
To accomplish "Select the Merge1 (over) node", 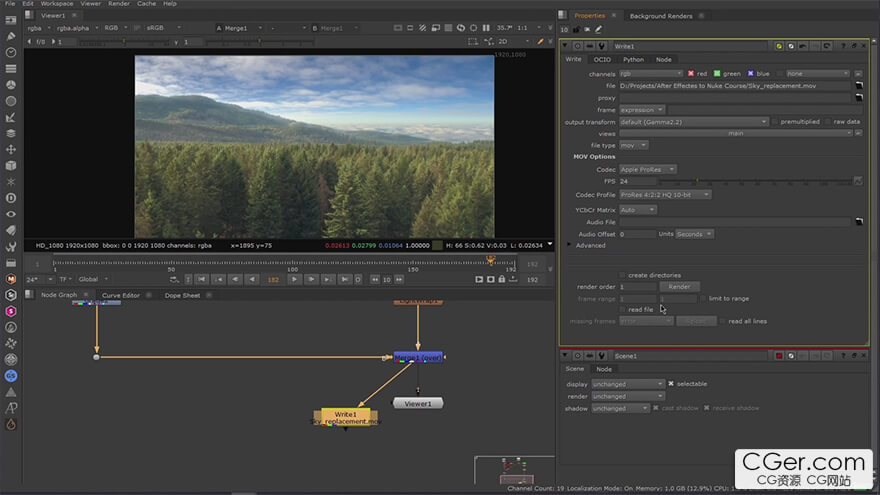I will [418, 357].
